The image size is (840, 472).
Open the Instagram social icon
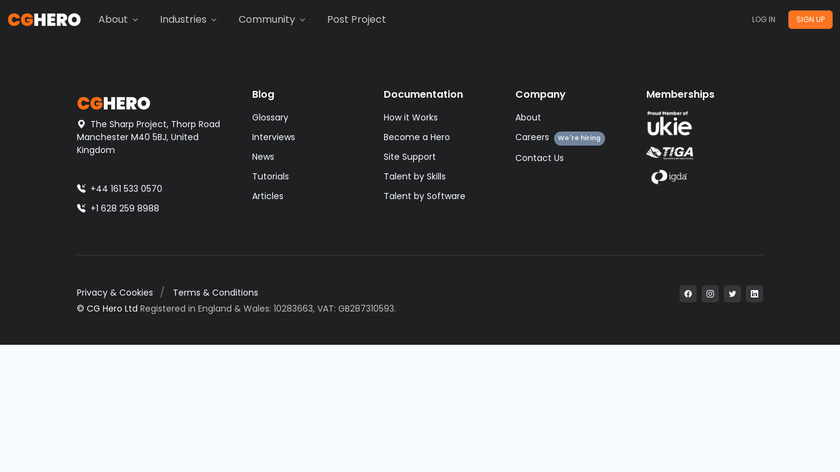710,294
